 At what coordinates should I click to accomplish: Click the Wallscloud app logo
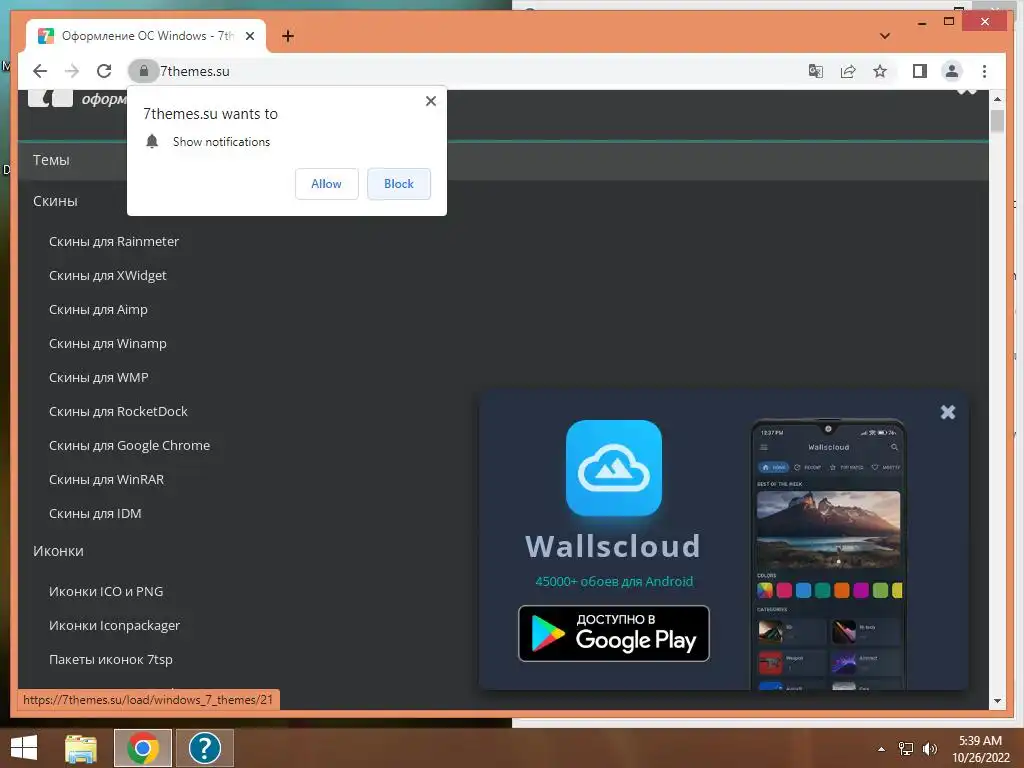(613, 468)
